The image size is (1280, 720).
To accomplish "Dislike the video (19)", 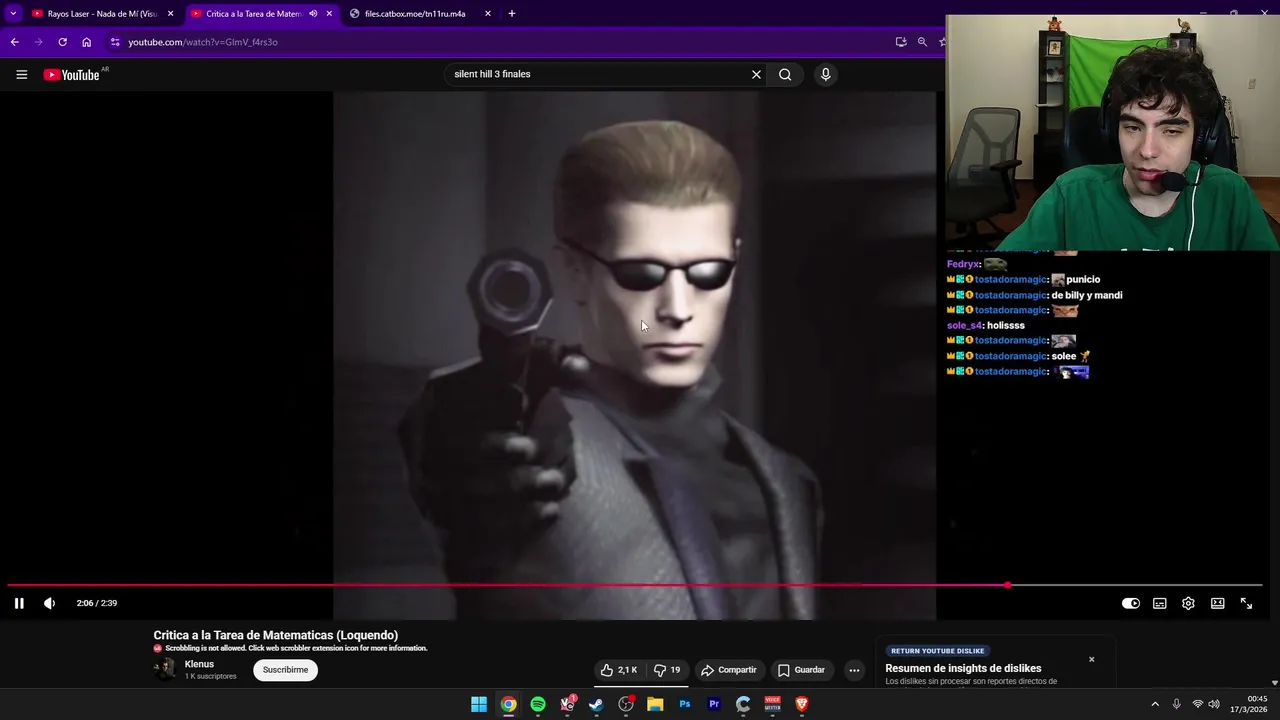I will point(667,670).
